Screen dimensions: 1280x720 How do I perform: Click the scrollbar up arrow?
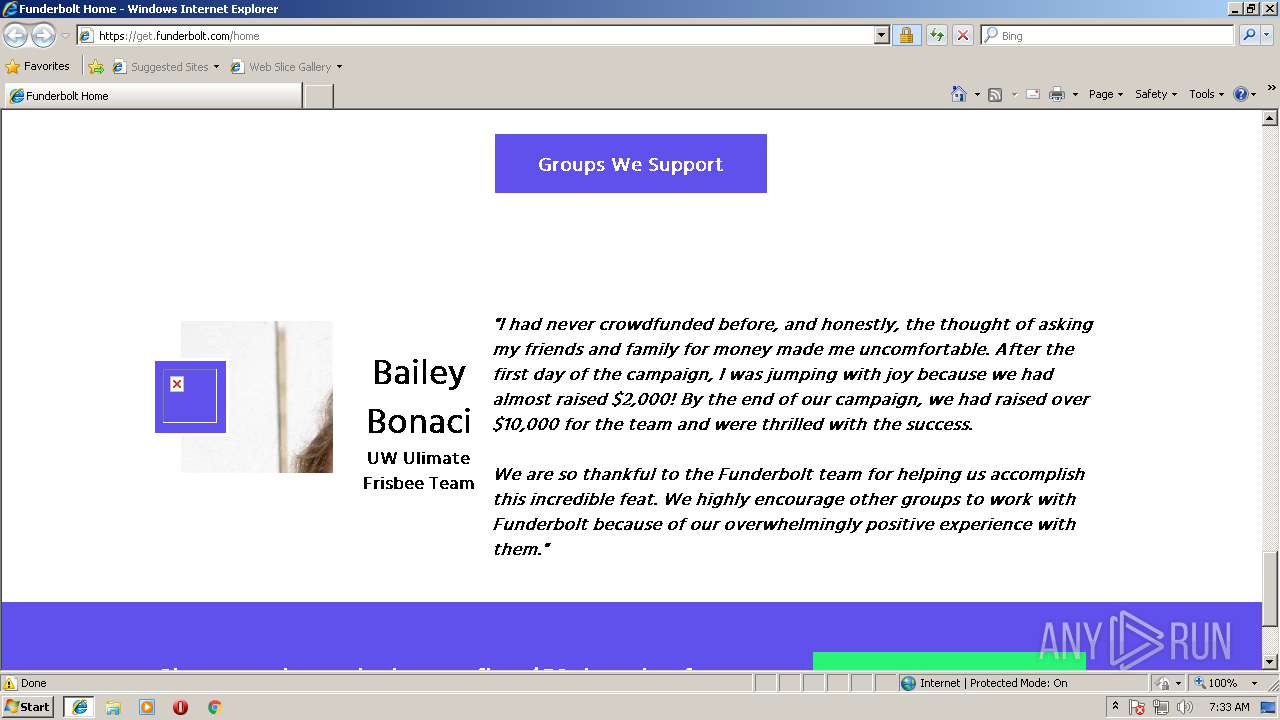pos(1270,119)
